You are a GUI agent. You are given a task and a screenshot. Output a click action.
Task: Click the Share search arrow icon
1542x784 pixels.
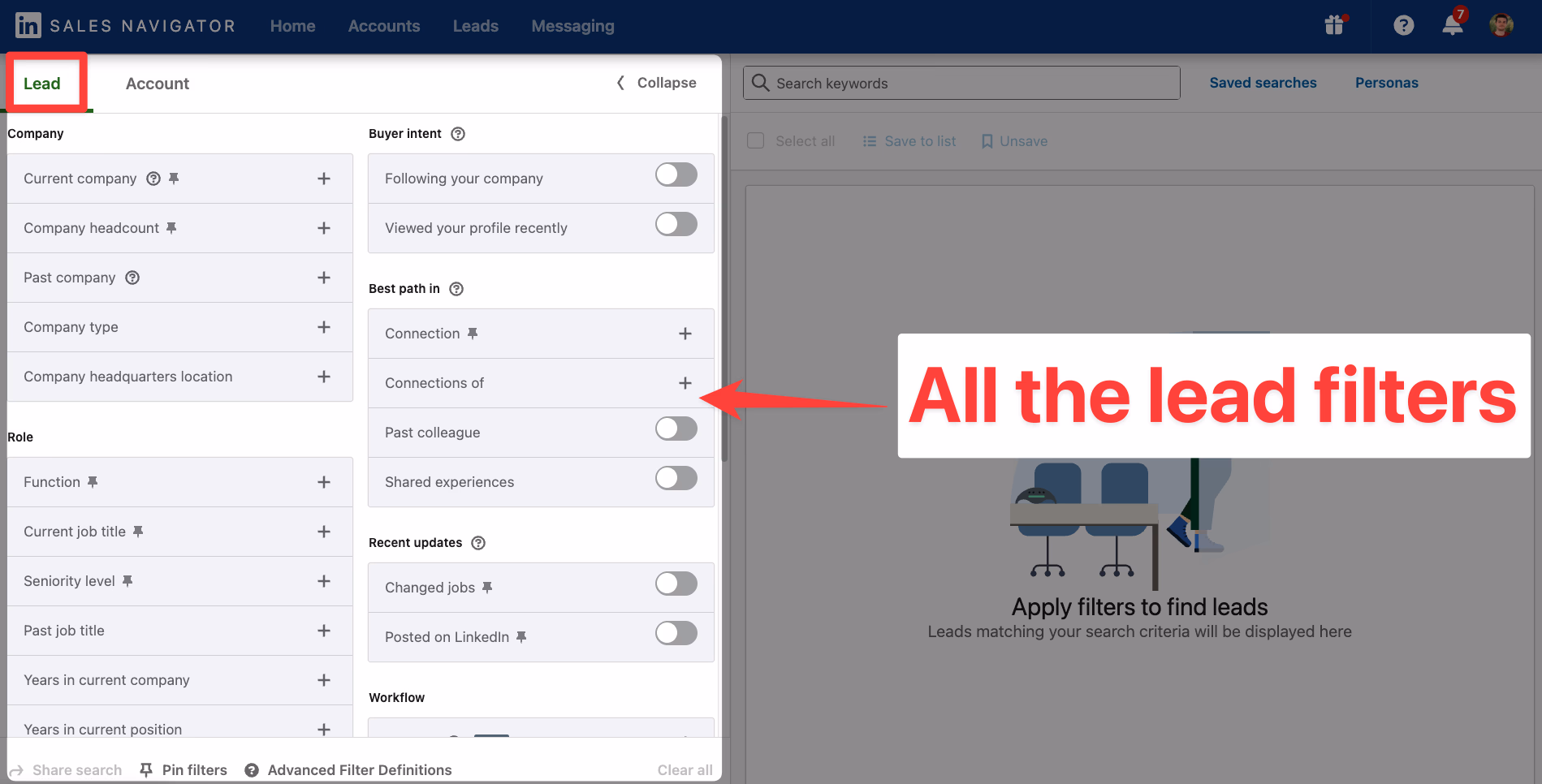coord(16,770)
